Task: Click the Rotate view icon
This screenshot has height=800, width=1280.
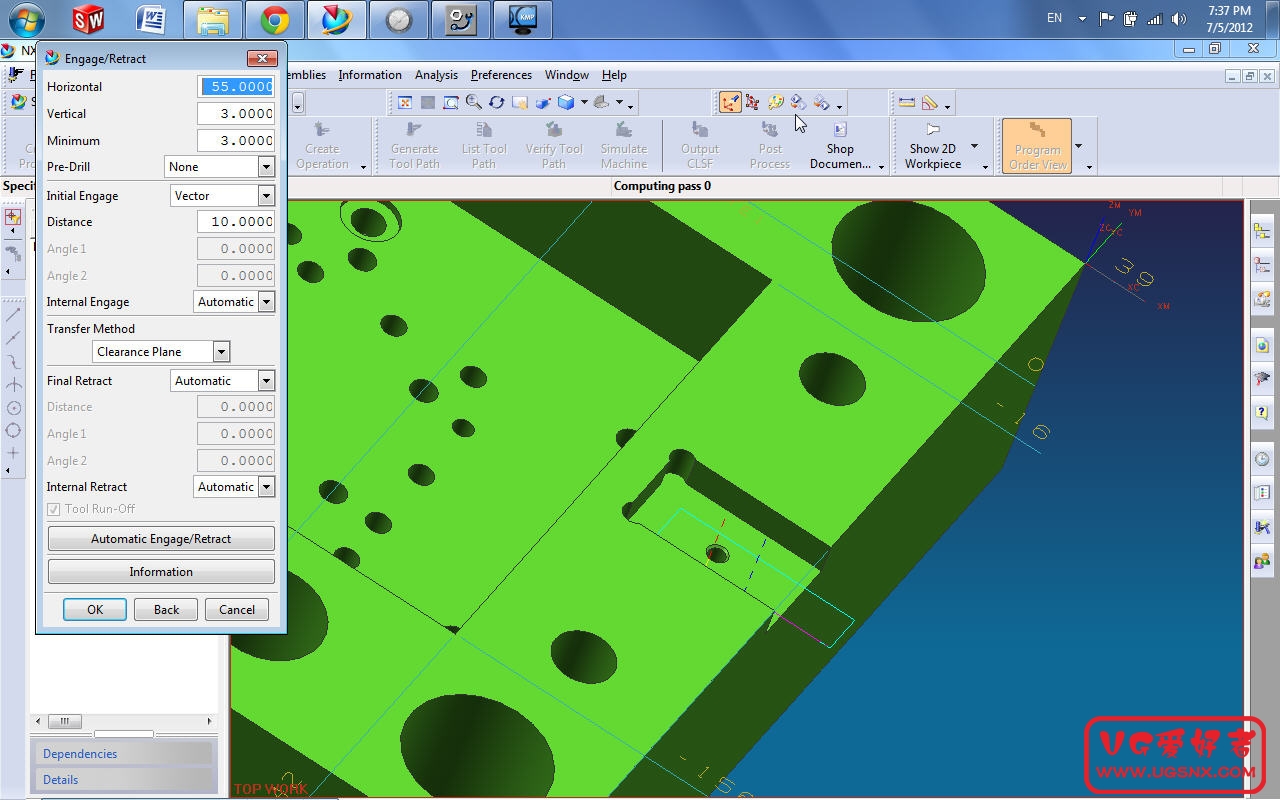Action: click(x=497, y=102)
